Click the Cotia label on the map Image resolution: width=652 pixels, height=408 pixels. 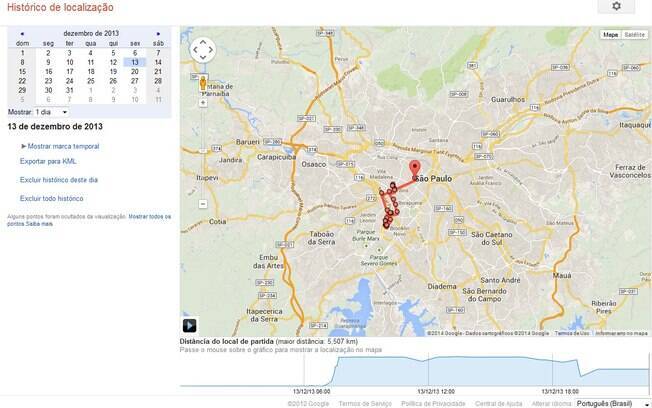217,222
